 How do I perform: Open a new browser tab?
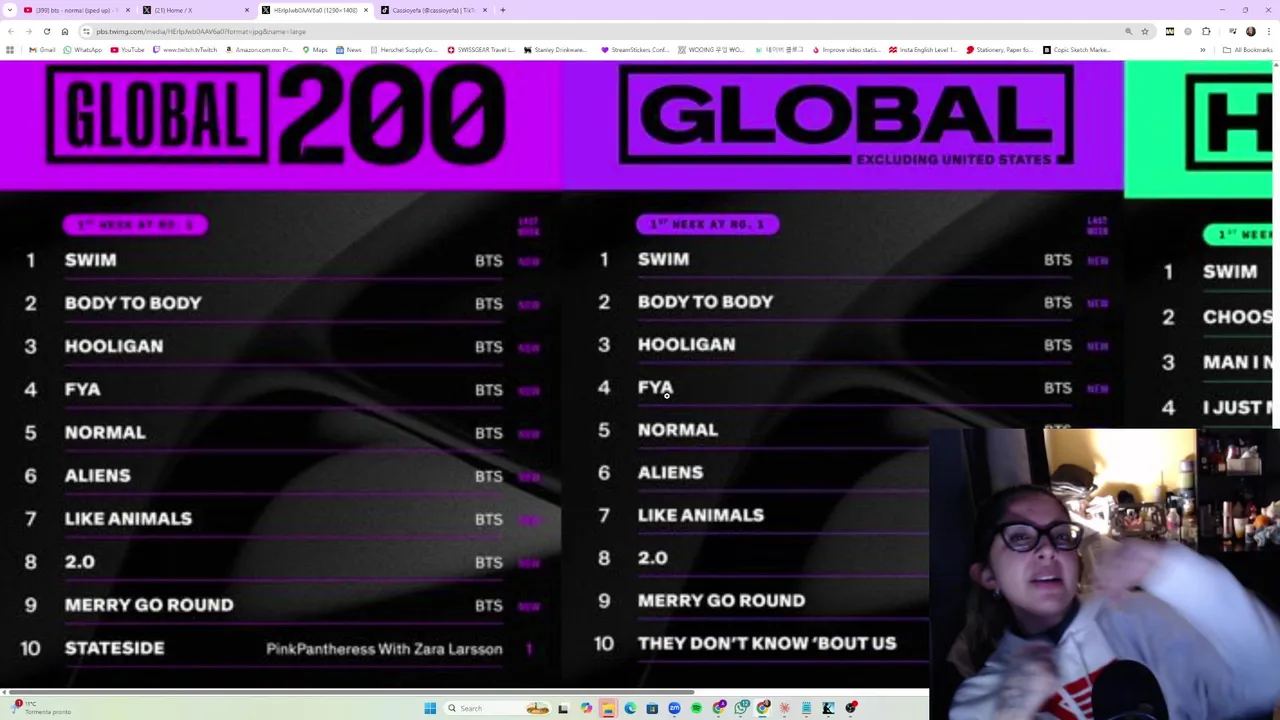coord(503,10)
